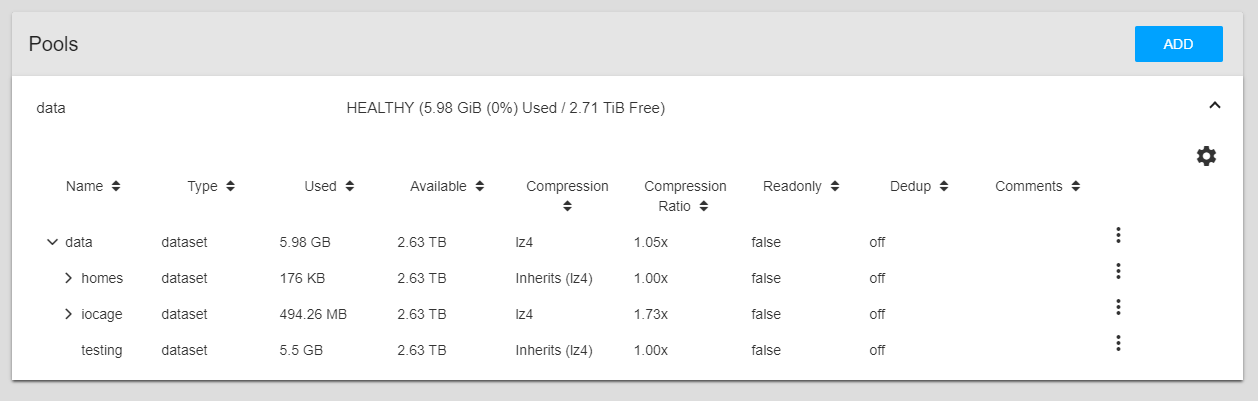Screen dimensions: 1258x401
Task: Expand the iocage dataset row
Action: point(69,314)
